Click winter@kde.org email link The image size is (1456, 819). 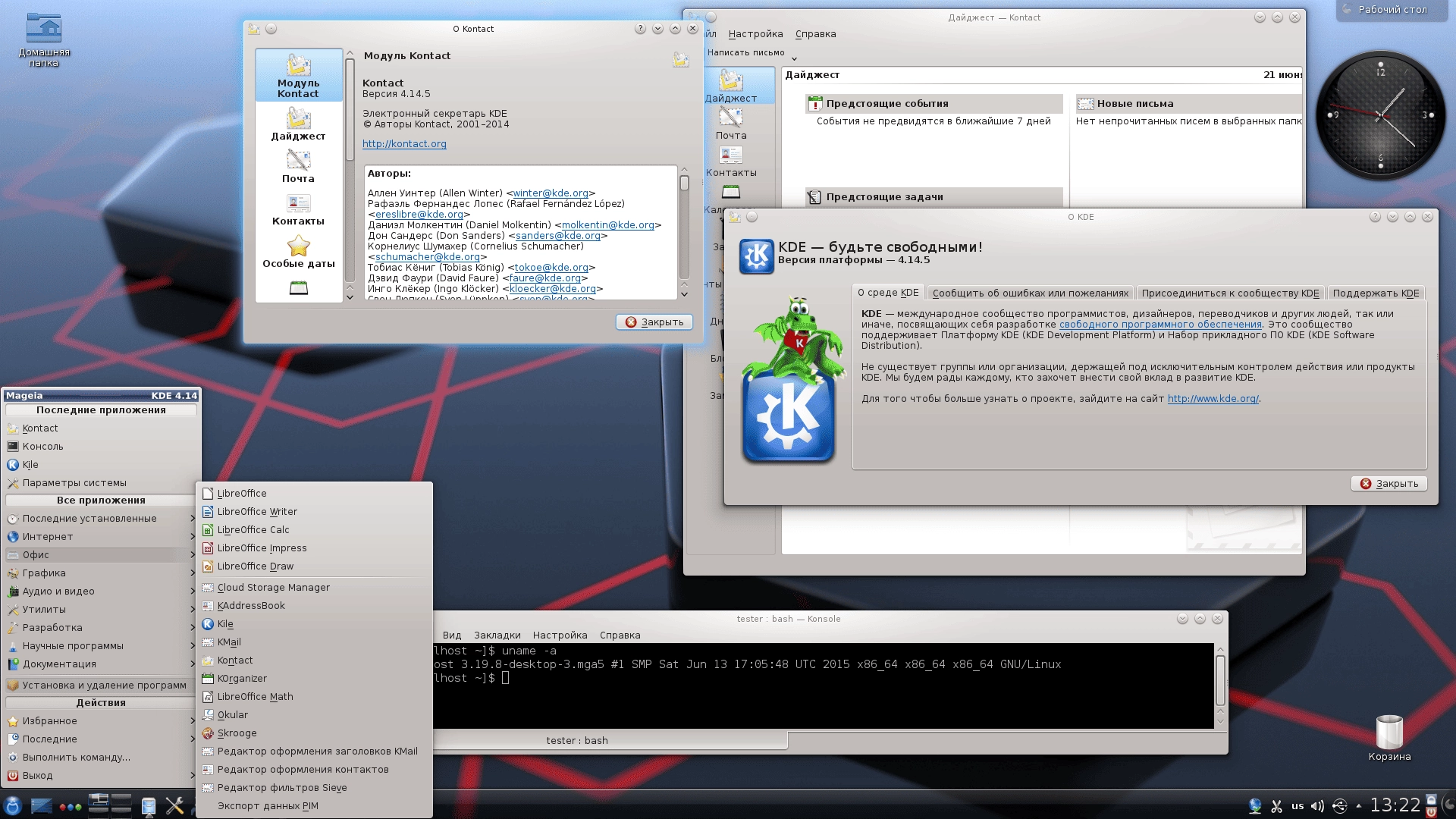[551, 193]
